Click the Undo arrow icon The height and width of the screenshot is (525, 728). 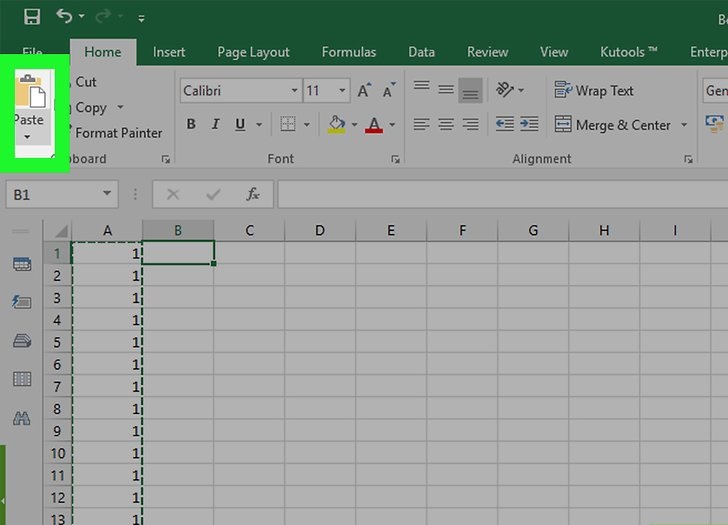(64, 17)
